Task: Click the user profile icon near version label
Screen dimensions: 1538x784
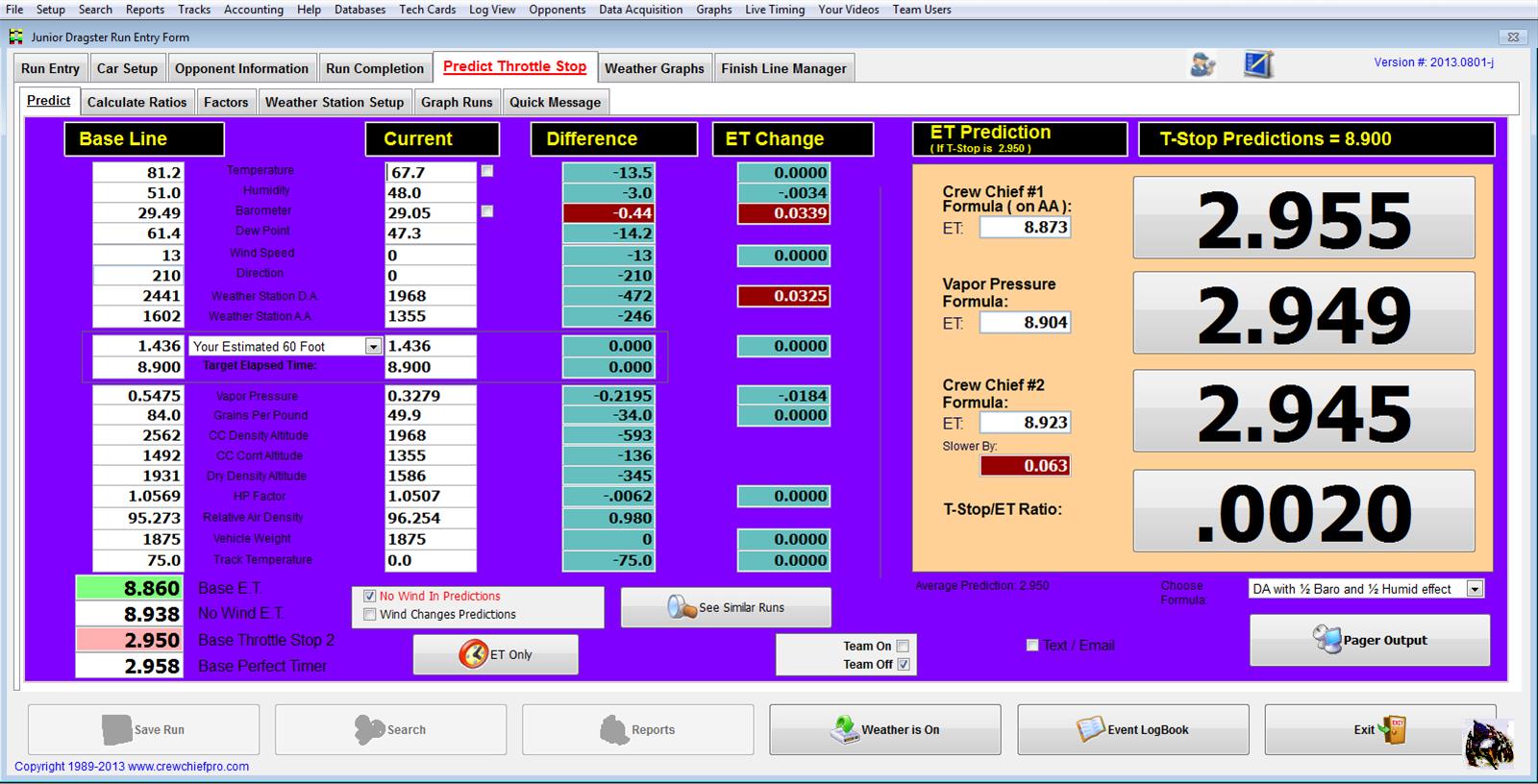Action: [1202, 64]
